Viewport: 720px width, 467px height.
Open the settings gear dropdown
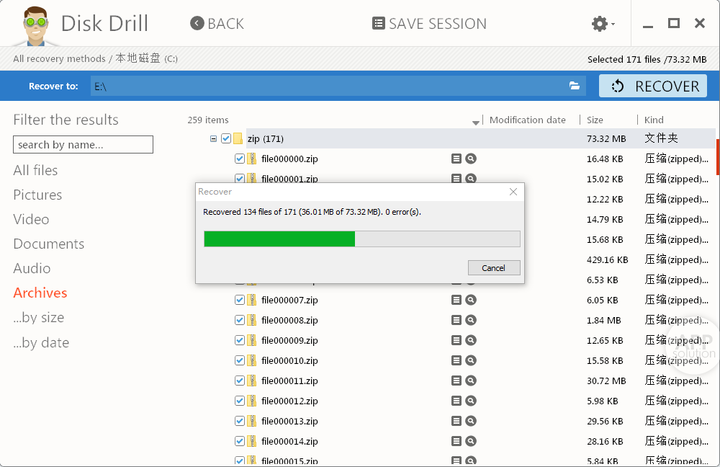tap(603, 23)
